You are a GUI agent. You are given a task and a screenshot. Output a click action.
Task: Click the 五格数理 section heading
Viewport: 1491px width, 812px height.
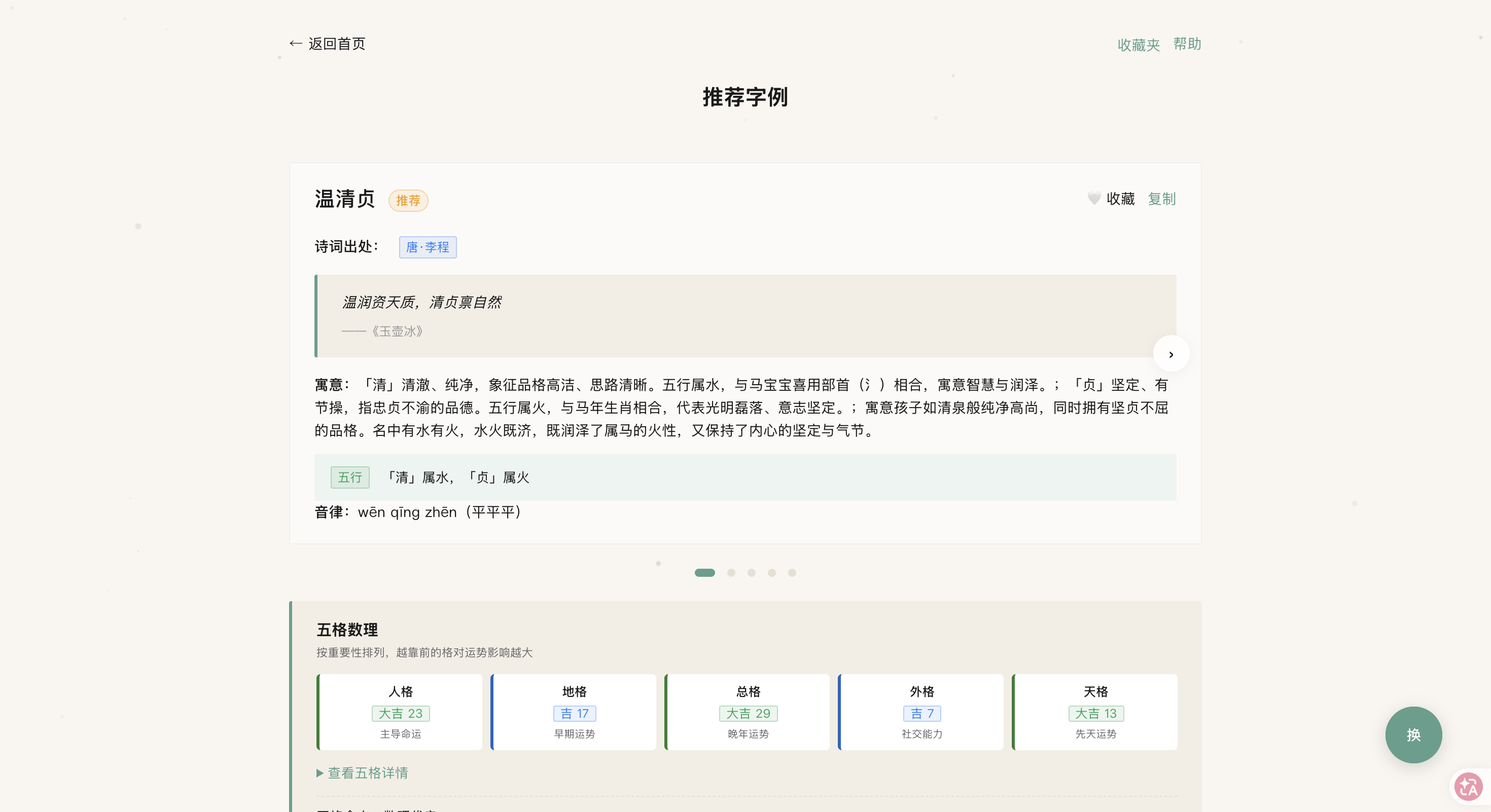347,630
